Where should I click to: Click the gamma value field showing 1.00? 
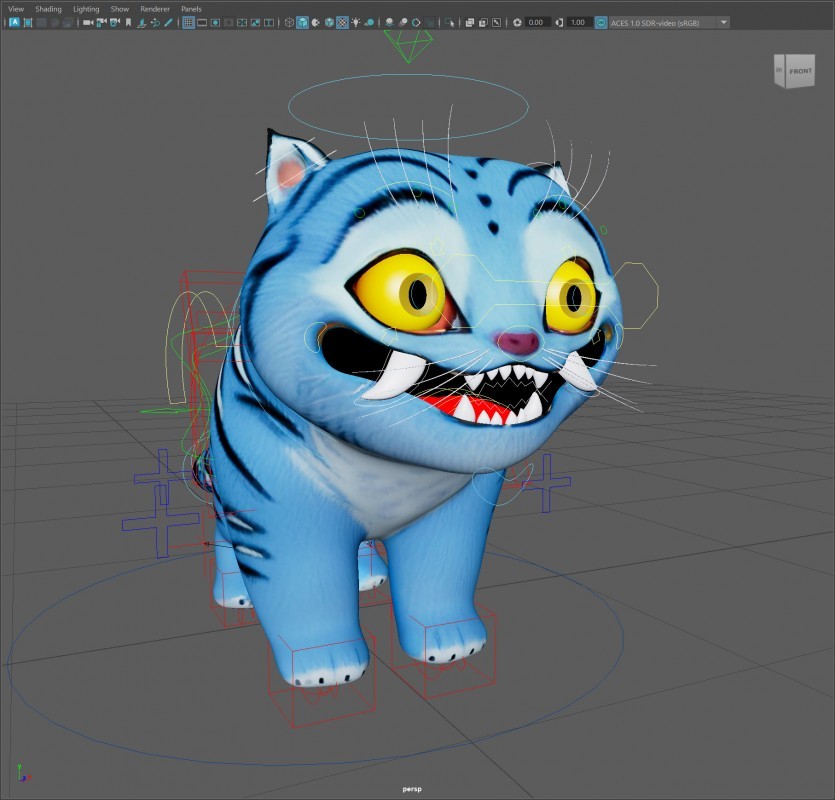pos(578,22)
